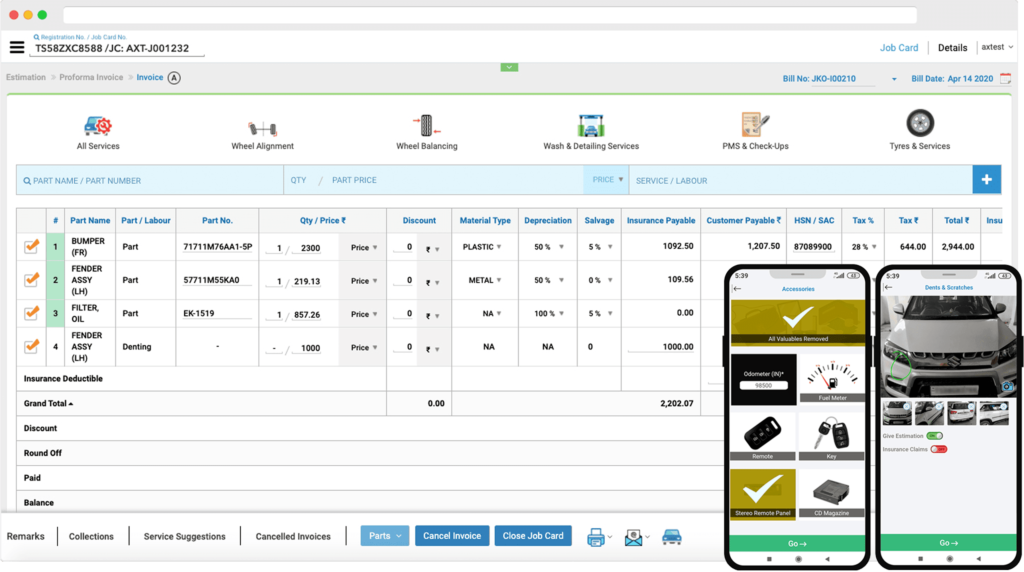Select the All Services category icon
1024x572 pixels.
(98, 125)
